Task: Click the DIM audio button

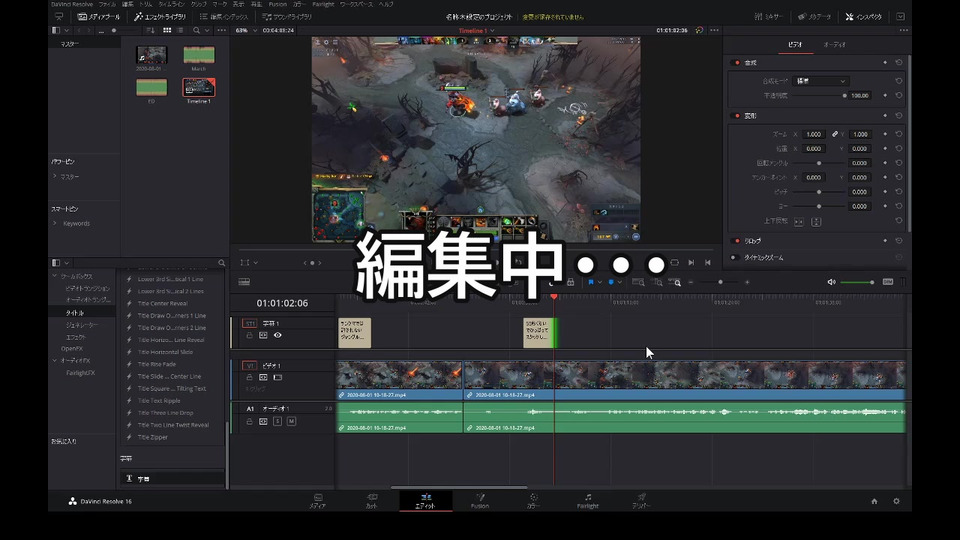Action: pos(888,282)
